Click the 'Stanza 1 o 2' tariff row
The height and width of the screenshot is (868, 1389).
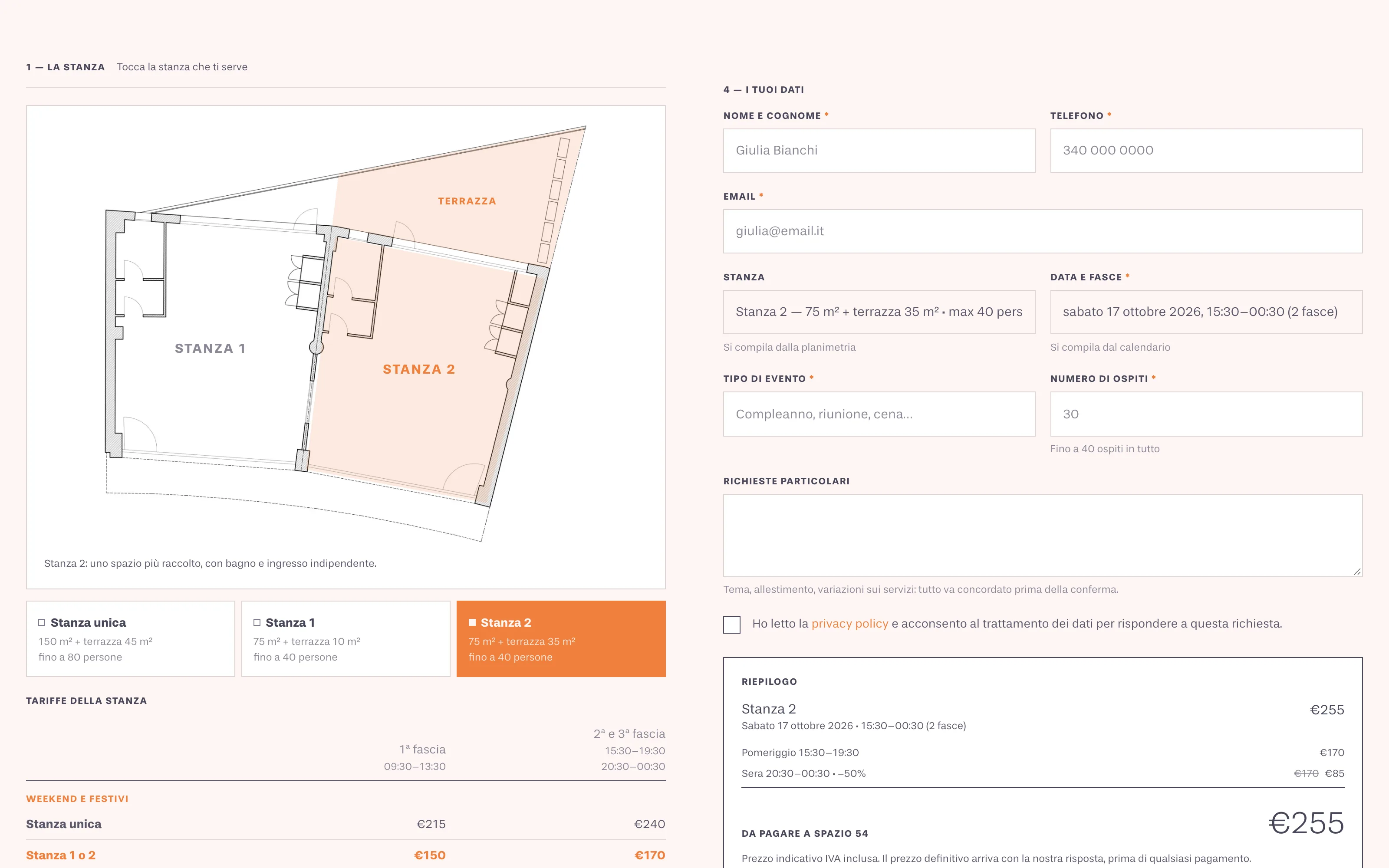click(x=346, y=855)
